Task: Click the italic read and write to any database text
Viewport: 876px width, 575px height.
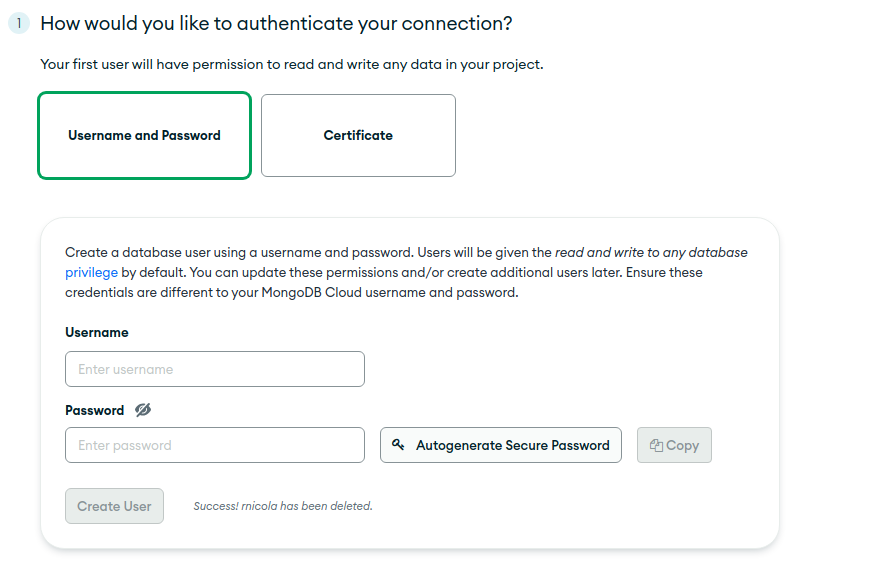Action: tap(651, 252)
